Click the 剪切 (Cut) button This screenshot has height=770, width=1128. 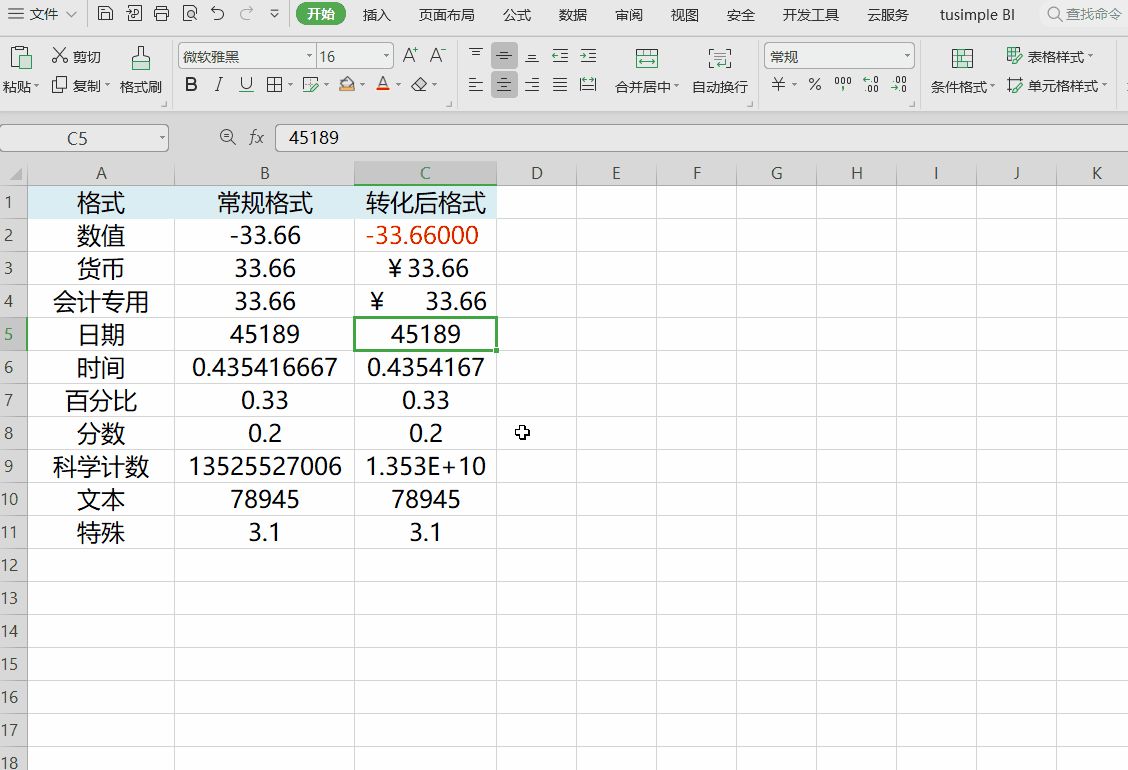[77, 57]
